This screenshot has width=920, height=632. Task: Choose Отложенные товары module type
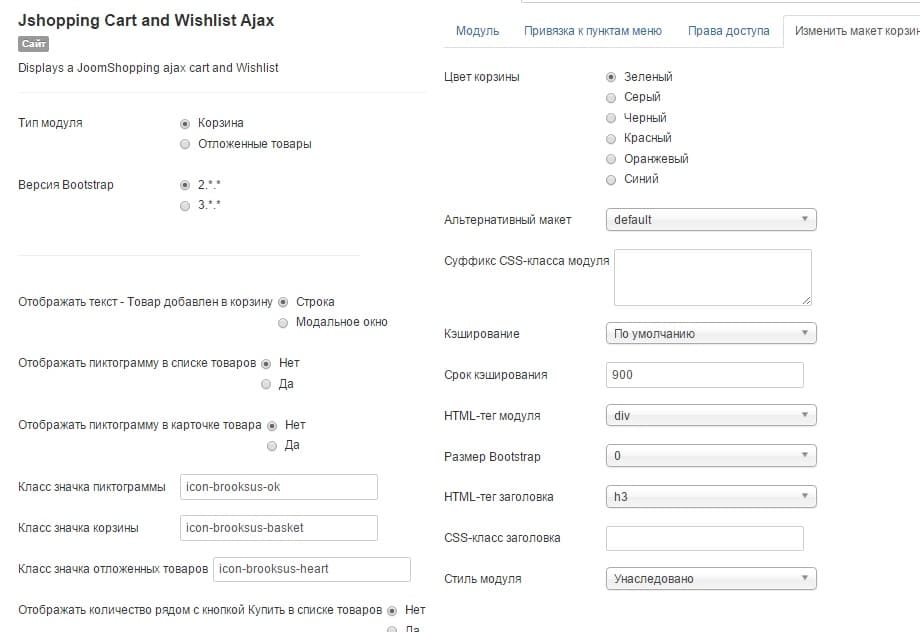pyautogui.click(x=185, y=144)
